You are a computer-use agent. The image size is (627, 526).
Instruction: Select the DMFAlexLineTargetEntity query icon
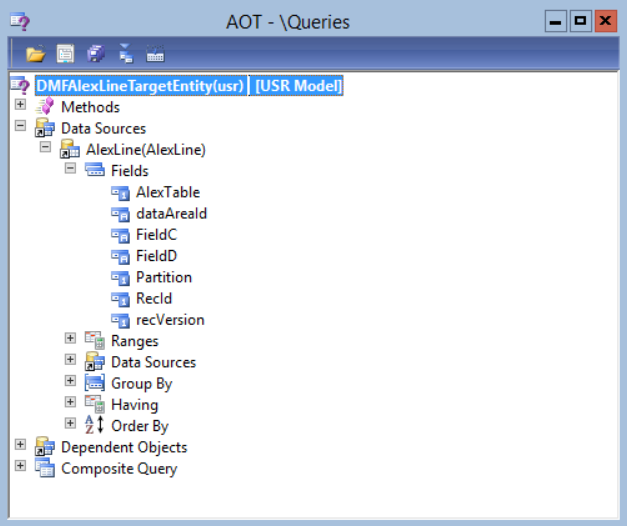pyautogui.click(x=20, y=85)
